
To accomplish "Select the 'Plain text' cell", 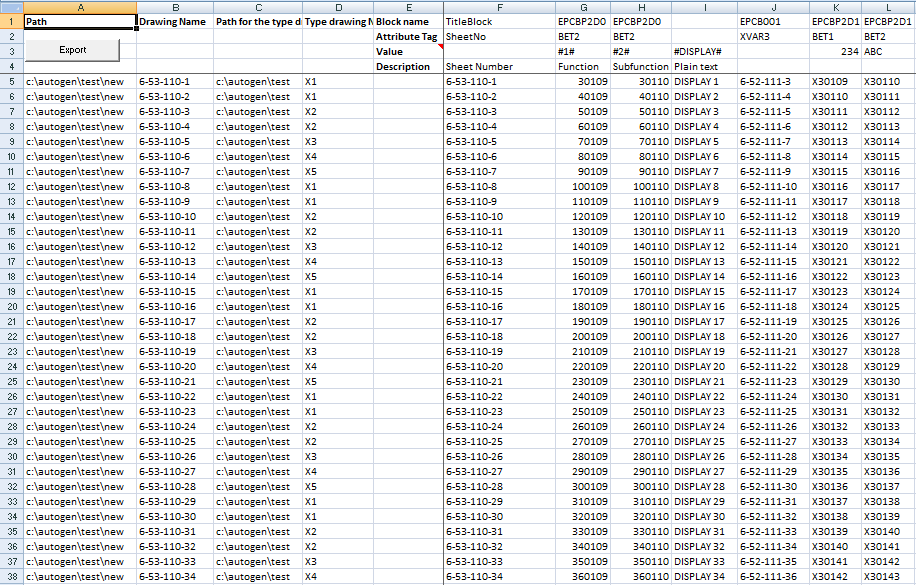I will [x=705, y=67].
